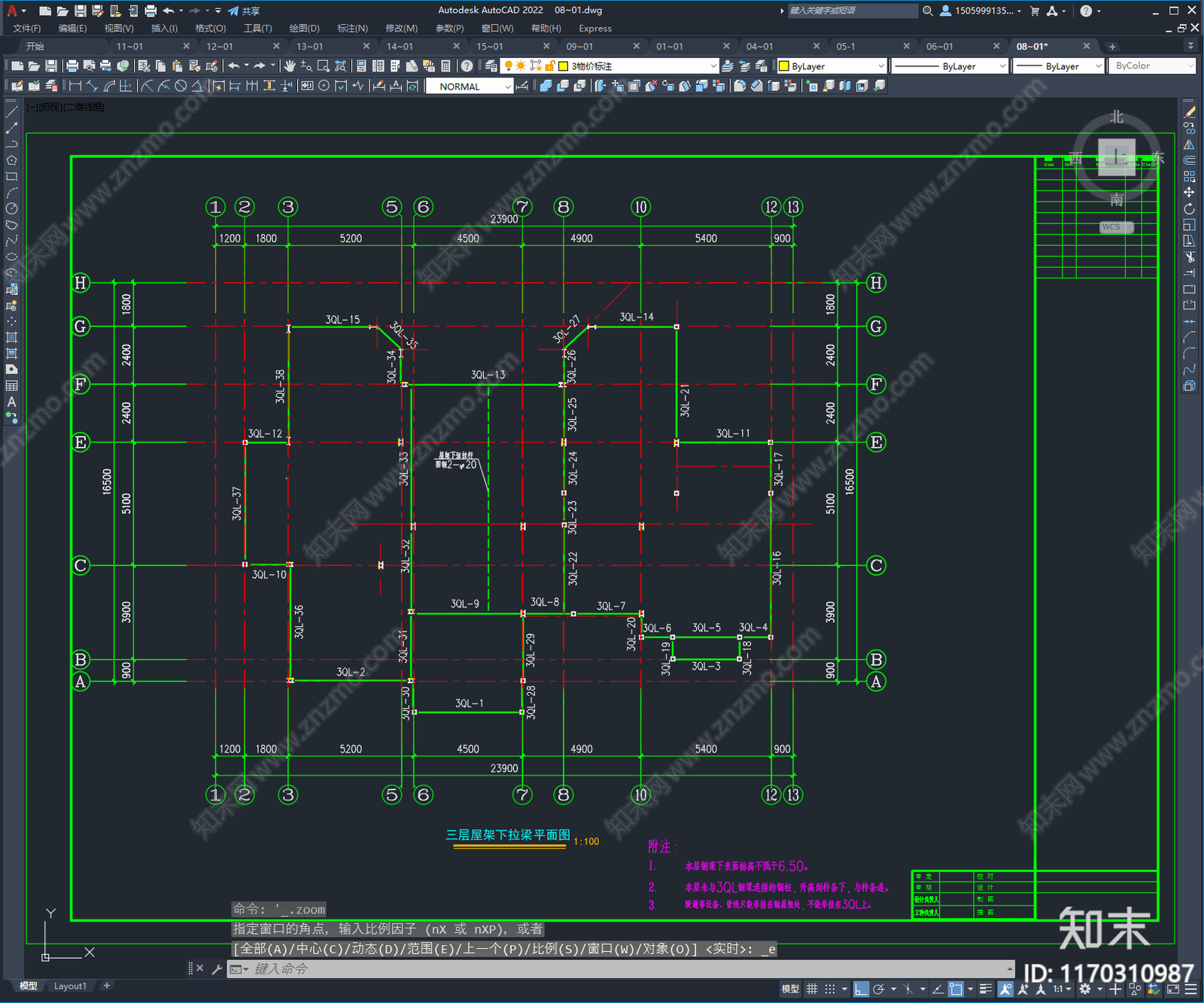Toggle lineweight display in the status bar
Viewport: 1204px width, 1003px height.
987,989
